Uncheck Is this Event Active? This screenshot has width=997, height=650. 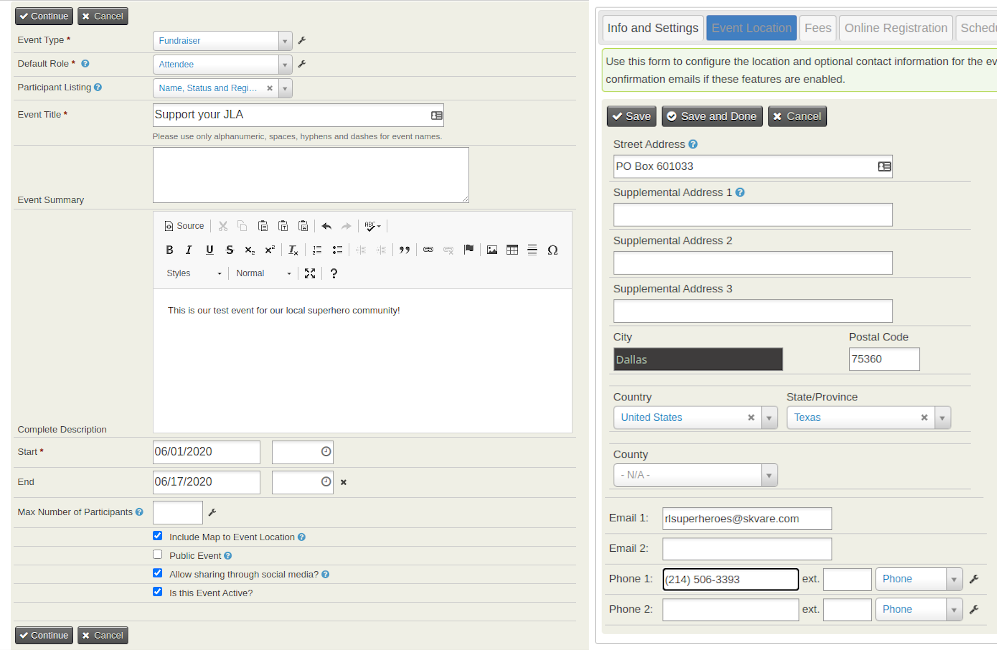[157, 590]
